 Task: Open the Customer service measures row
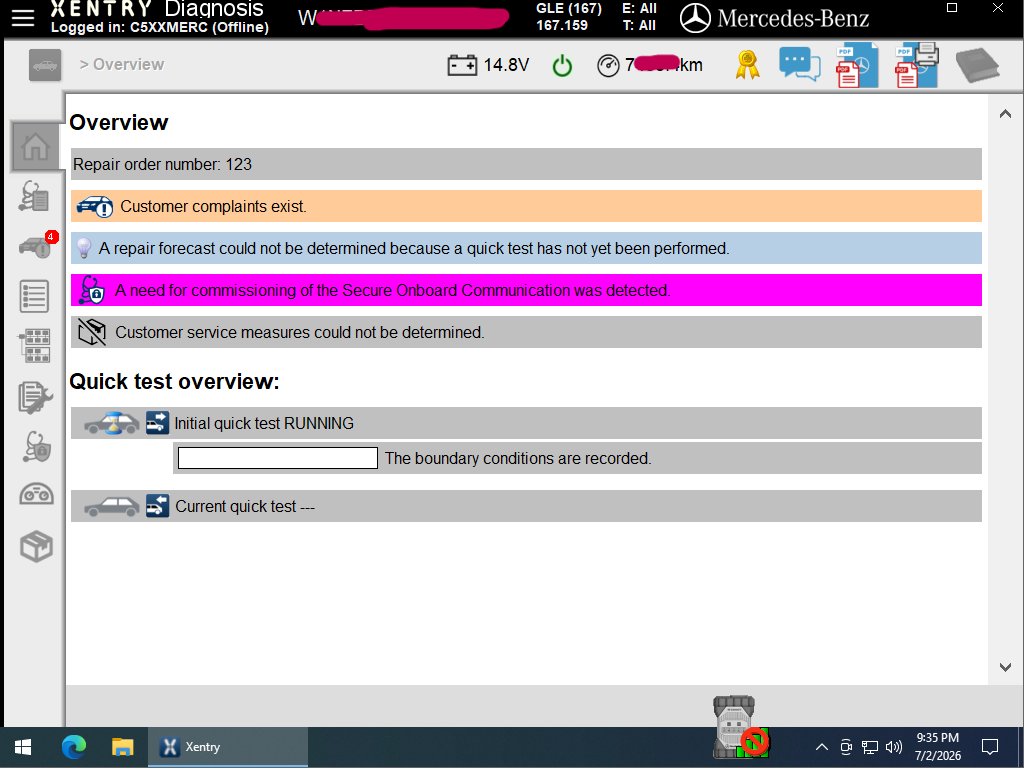pyautogui.click(x=526, y=332)
